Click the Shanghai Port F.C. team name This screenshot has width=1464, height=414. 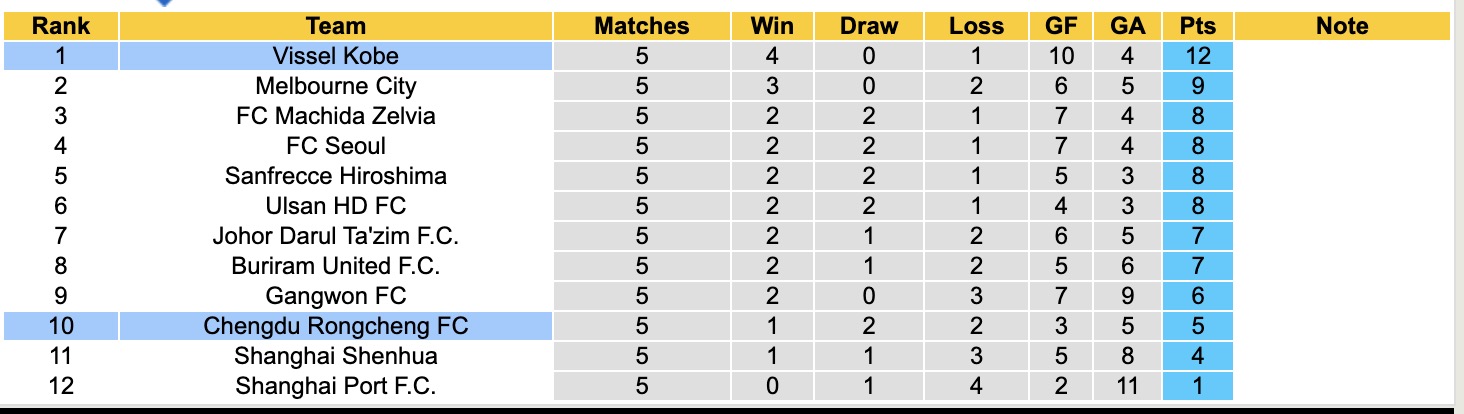pos(335,386)
